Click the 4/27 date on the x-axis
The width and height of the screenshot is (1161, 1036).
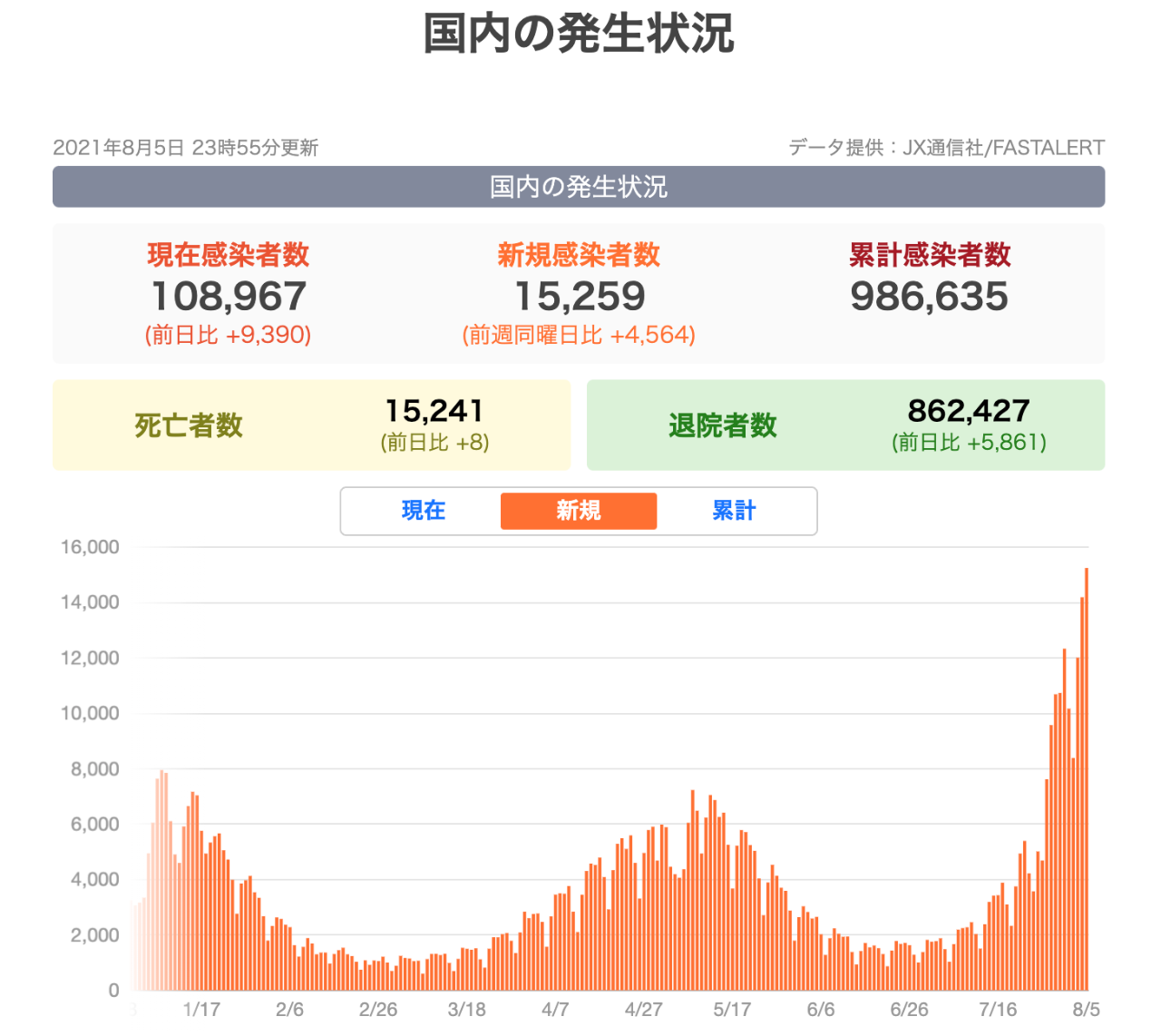(x=643, y=1010)
